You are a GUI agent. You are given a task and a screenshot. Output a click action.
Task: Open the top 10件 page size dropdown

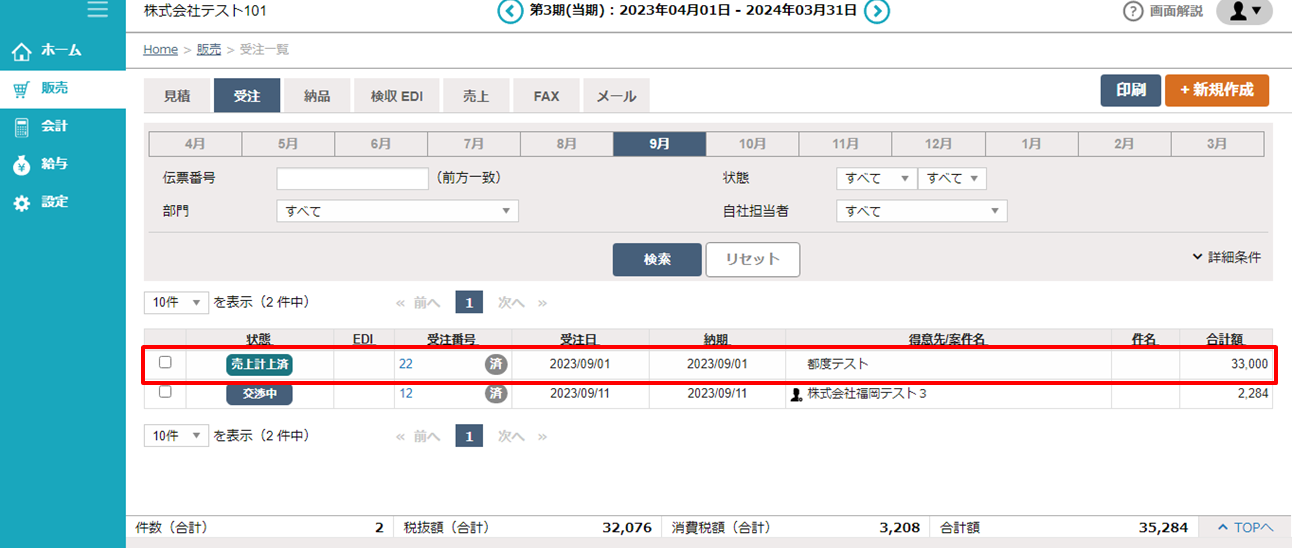(176, 302)
